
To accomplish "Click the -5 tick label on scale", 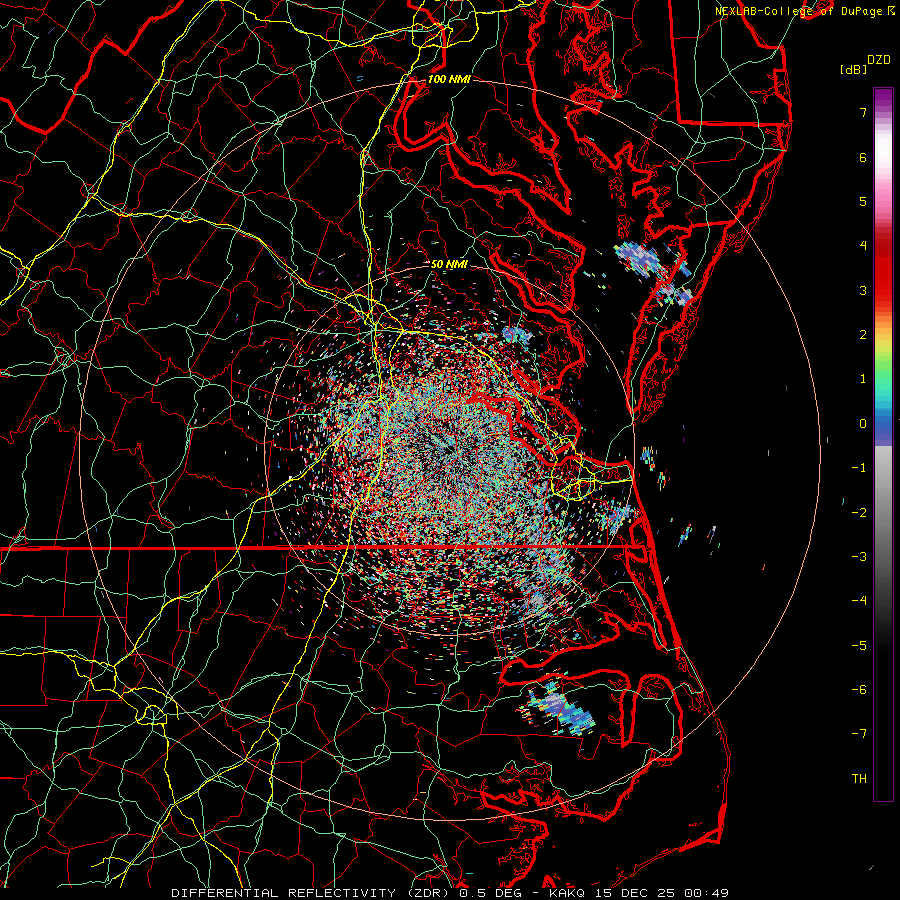I will pyautogui.click(x=859, y=646).
